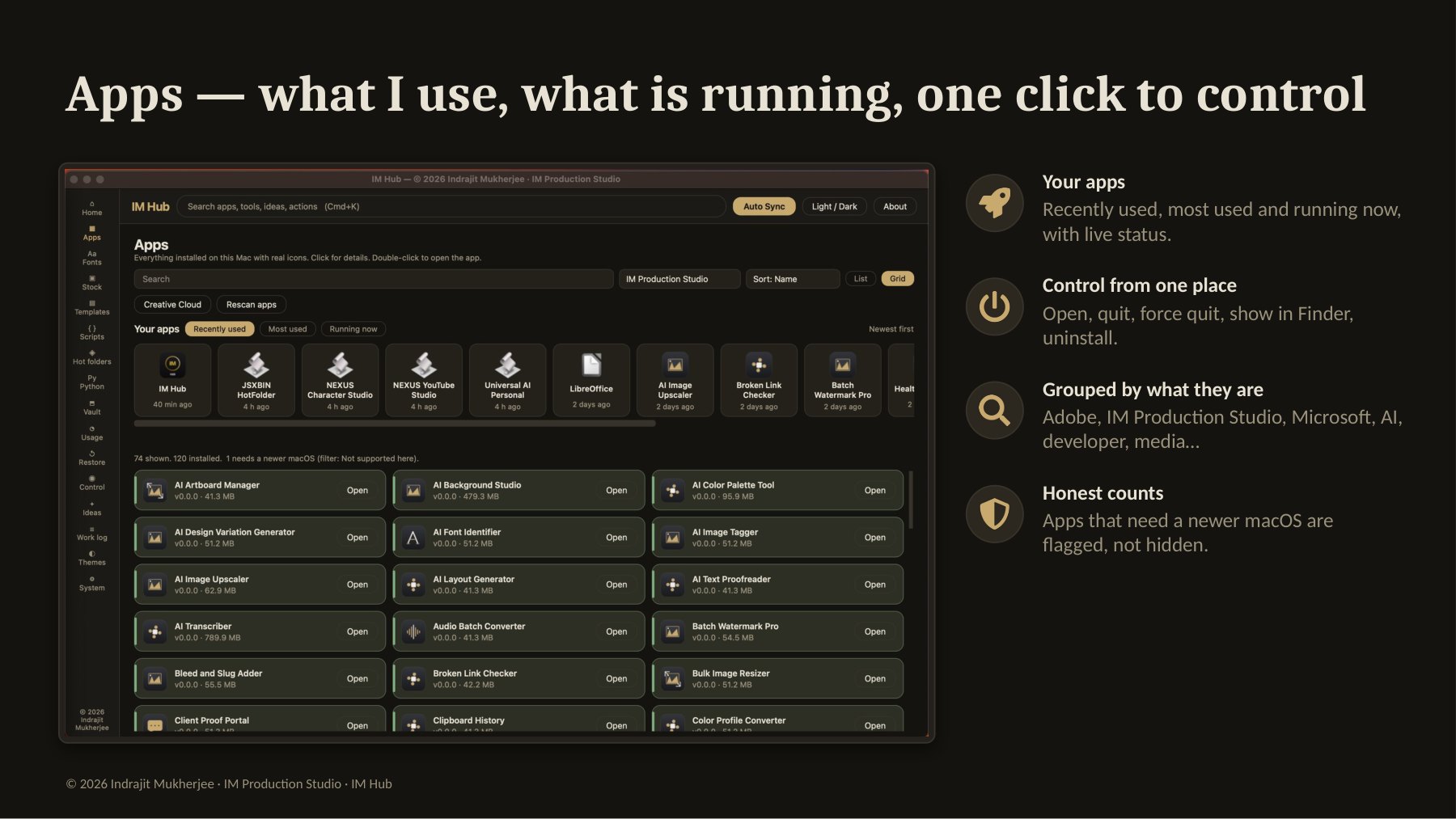Open Templates from the sidebar
This screenshot has width=1456, height=819.
(91, 308)
